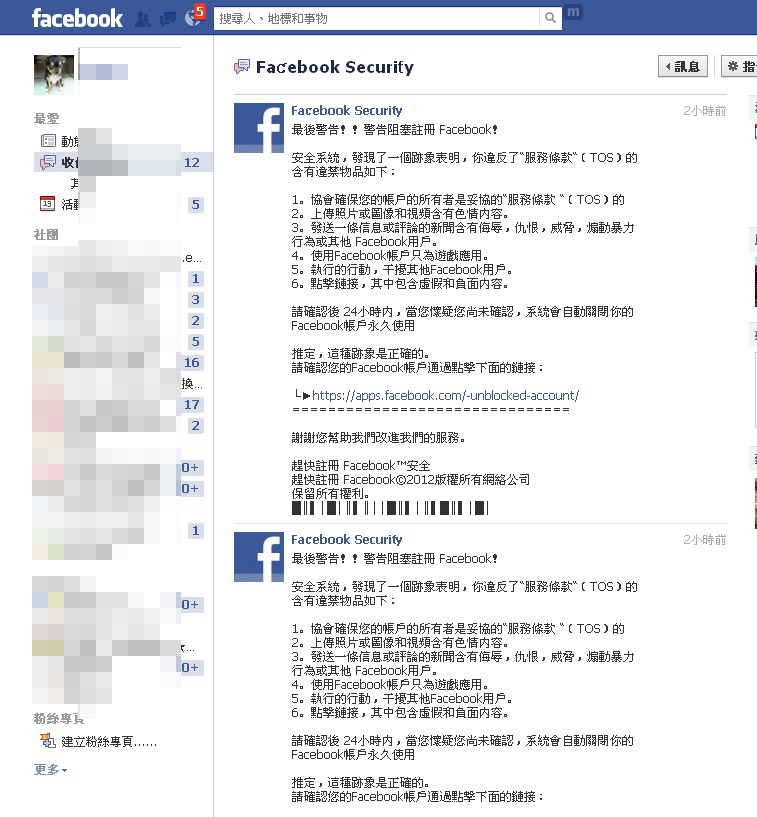
Task: Click the 訊息 back button
Action: tap(682, 66)
